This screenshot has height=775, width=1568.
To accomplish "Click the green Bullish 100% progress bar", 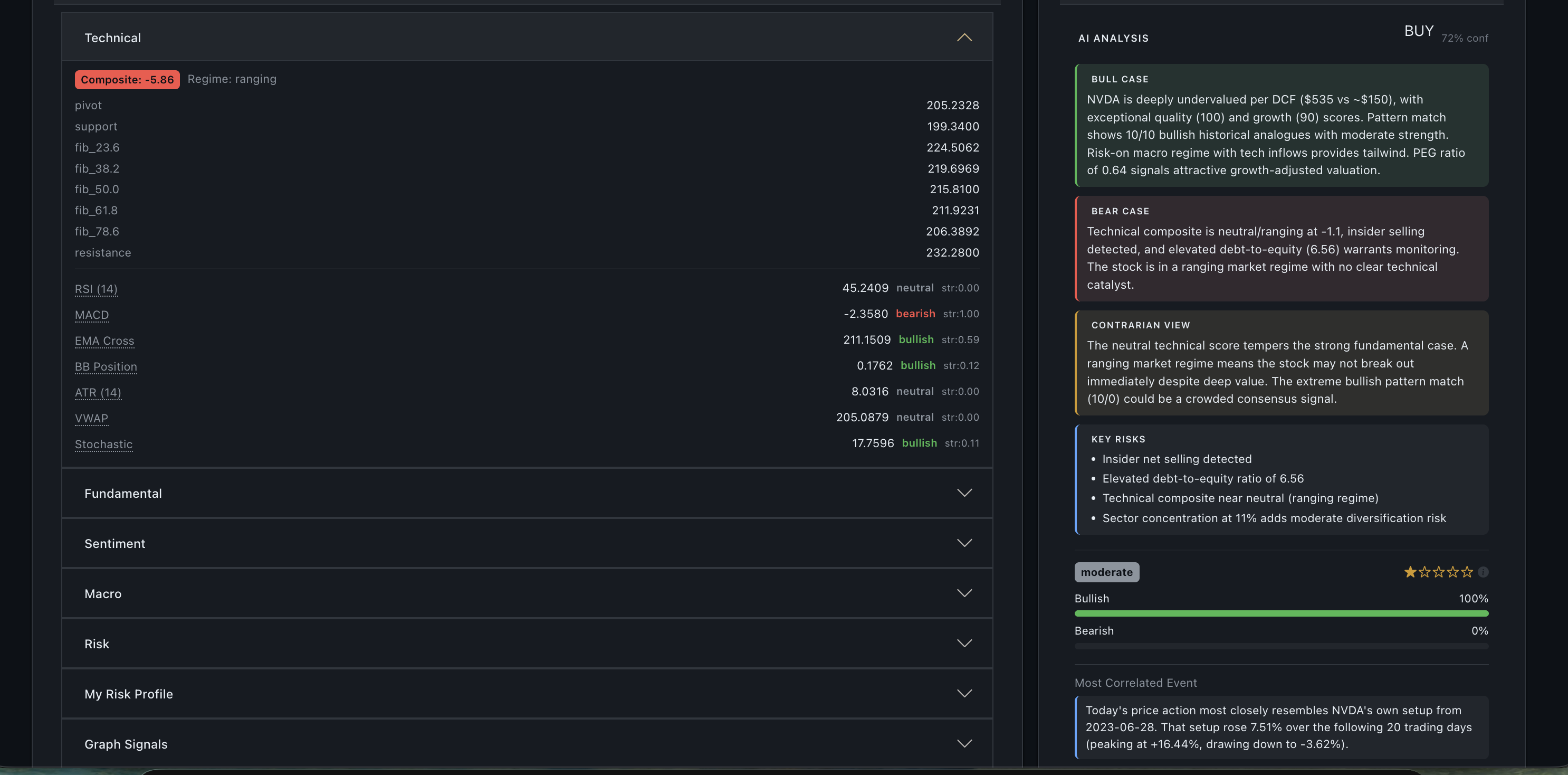I will coord(1282,613).
